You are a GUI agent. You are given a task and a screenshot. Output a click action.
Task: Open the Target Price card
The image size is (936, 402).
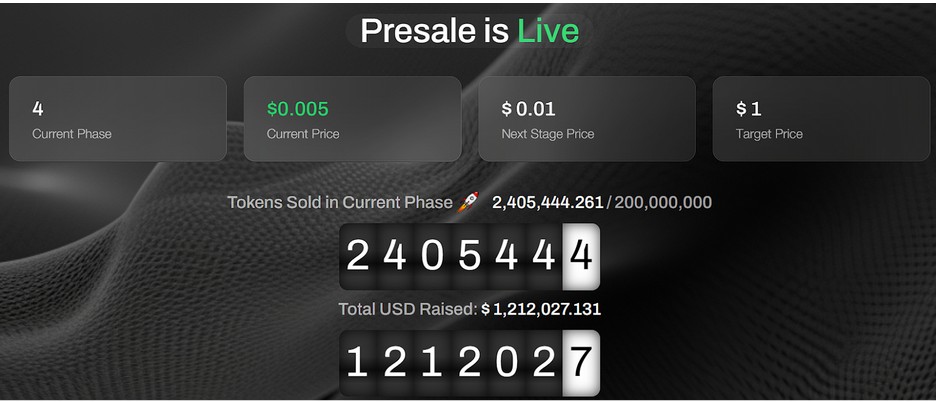(821, 118)
